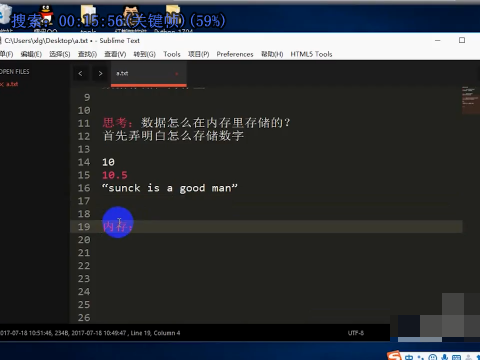This screenshot has height=360, width=480.
Task: Click the Sogou voice input microphone icon
Action: (x=444, y=357)
